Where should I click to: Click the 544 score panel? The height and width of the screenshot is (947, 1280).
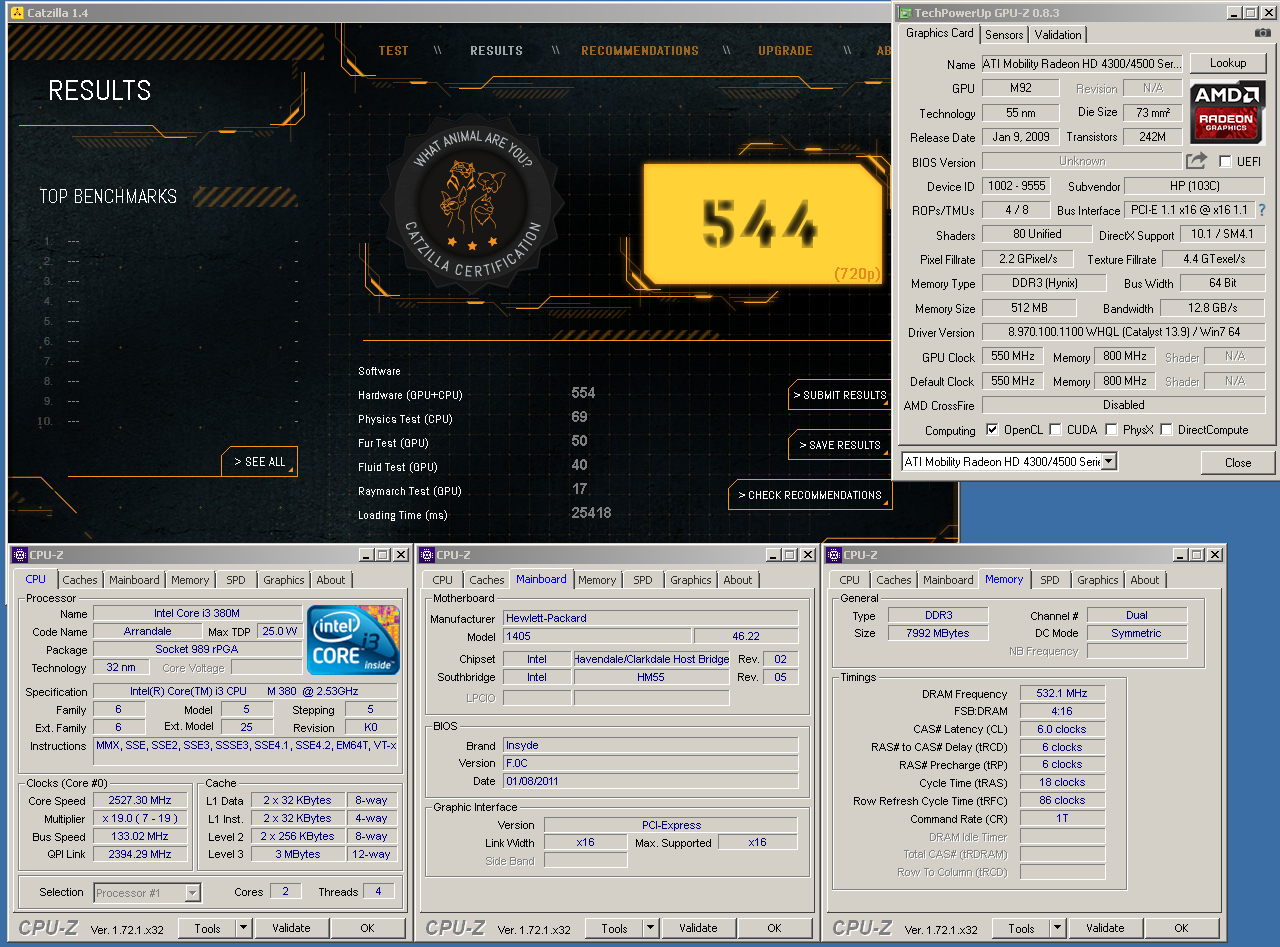762,224
